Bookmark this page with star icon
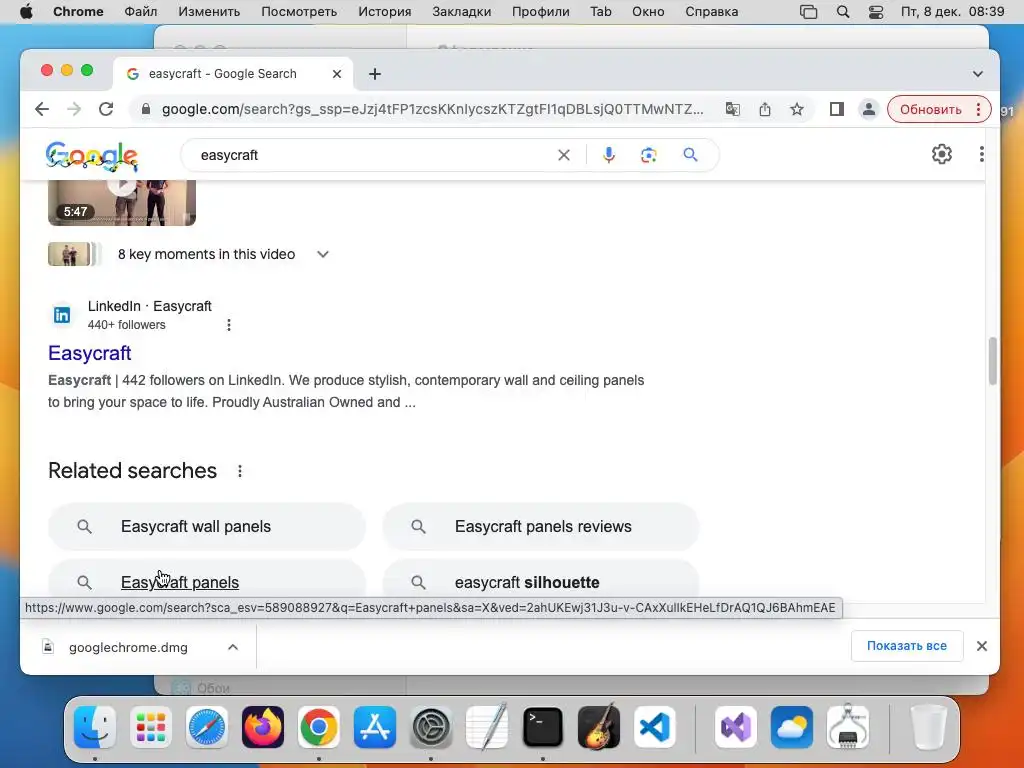1024x768 pixels. (797, 109)
